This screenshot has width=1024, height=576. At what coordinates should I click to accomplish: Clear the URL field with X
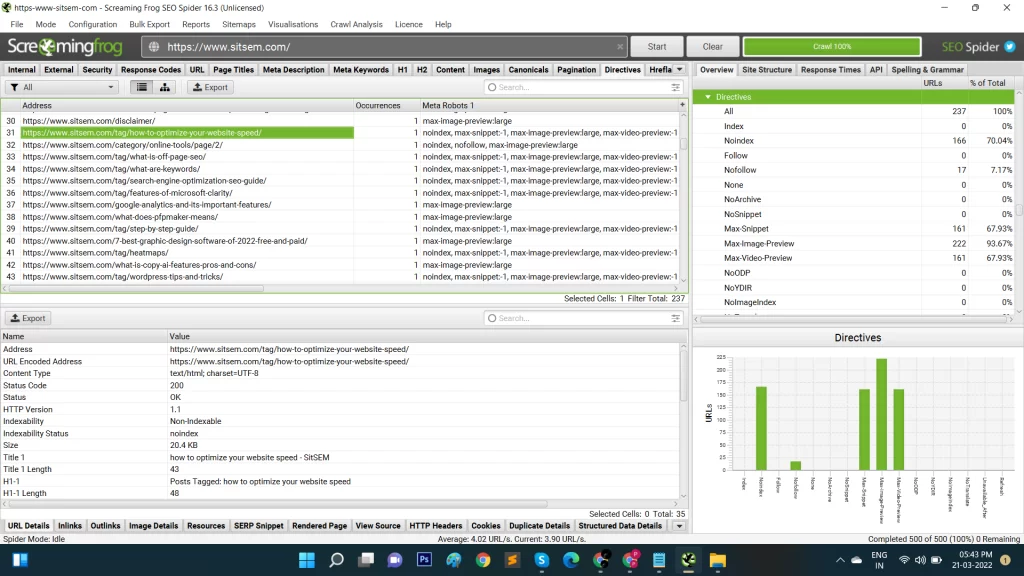pos(620,47)
